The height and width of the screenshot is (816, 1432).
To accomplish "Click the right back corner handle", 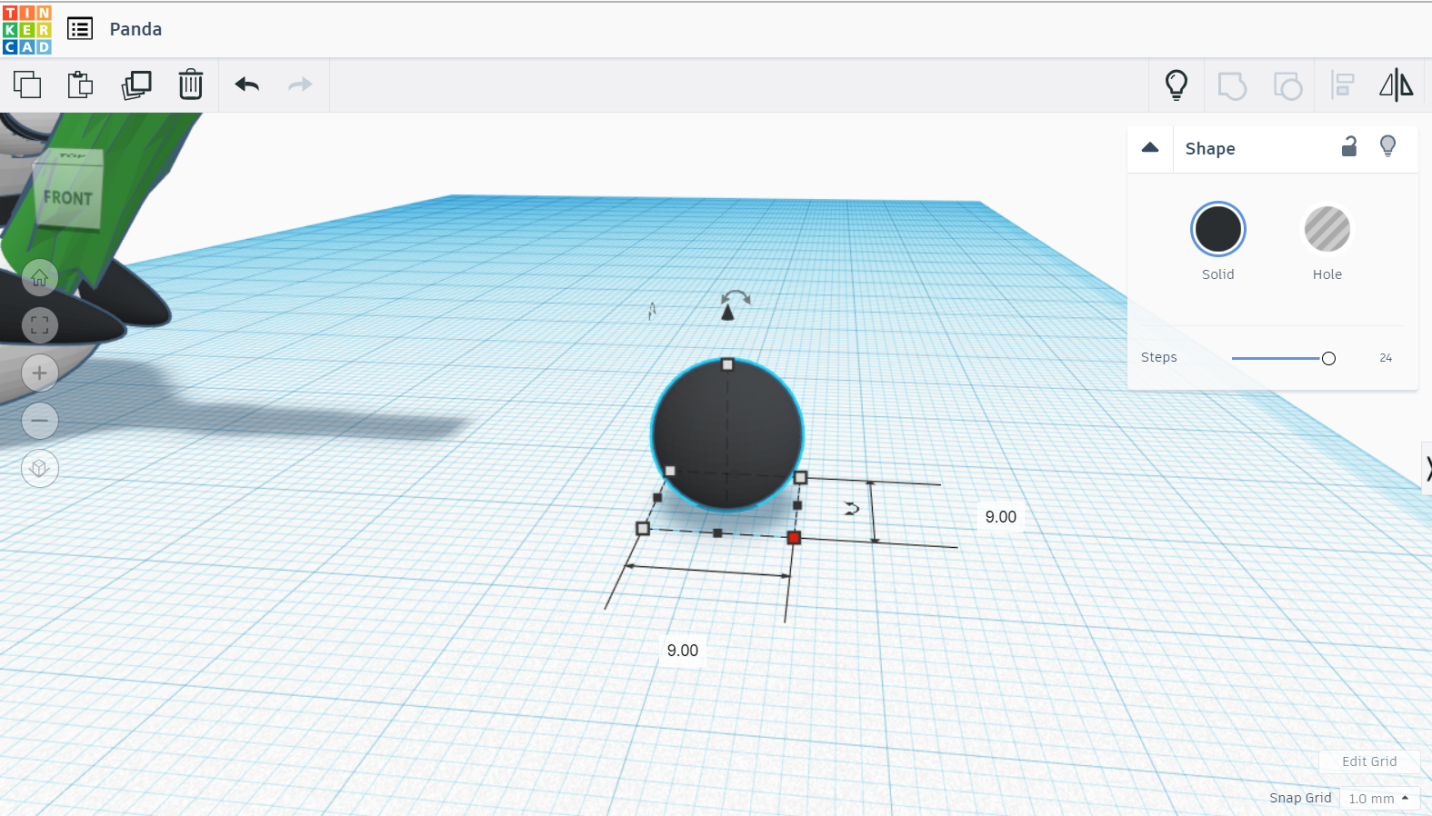I will coord(800,478).
